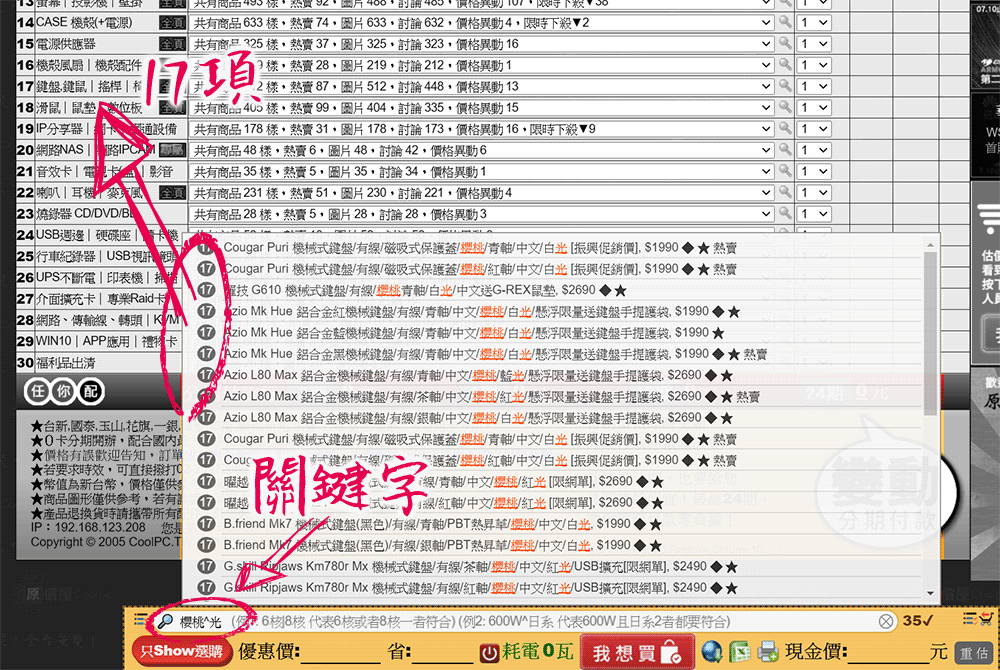The width and height of the screenshot is (1000, 670).
Task: Clear the keyword search with the X icon
Action: [885, 621]
